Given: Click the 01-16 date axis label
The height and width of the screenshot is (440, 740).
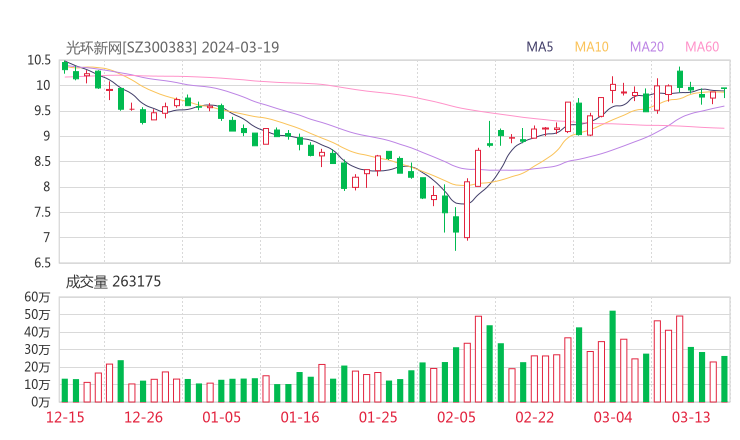Looking at the screenshot, I should point(300,417).
